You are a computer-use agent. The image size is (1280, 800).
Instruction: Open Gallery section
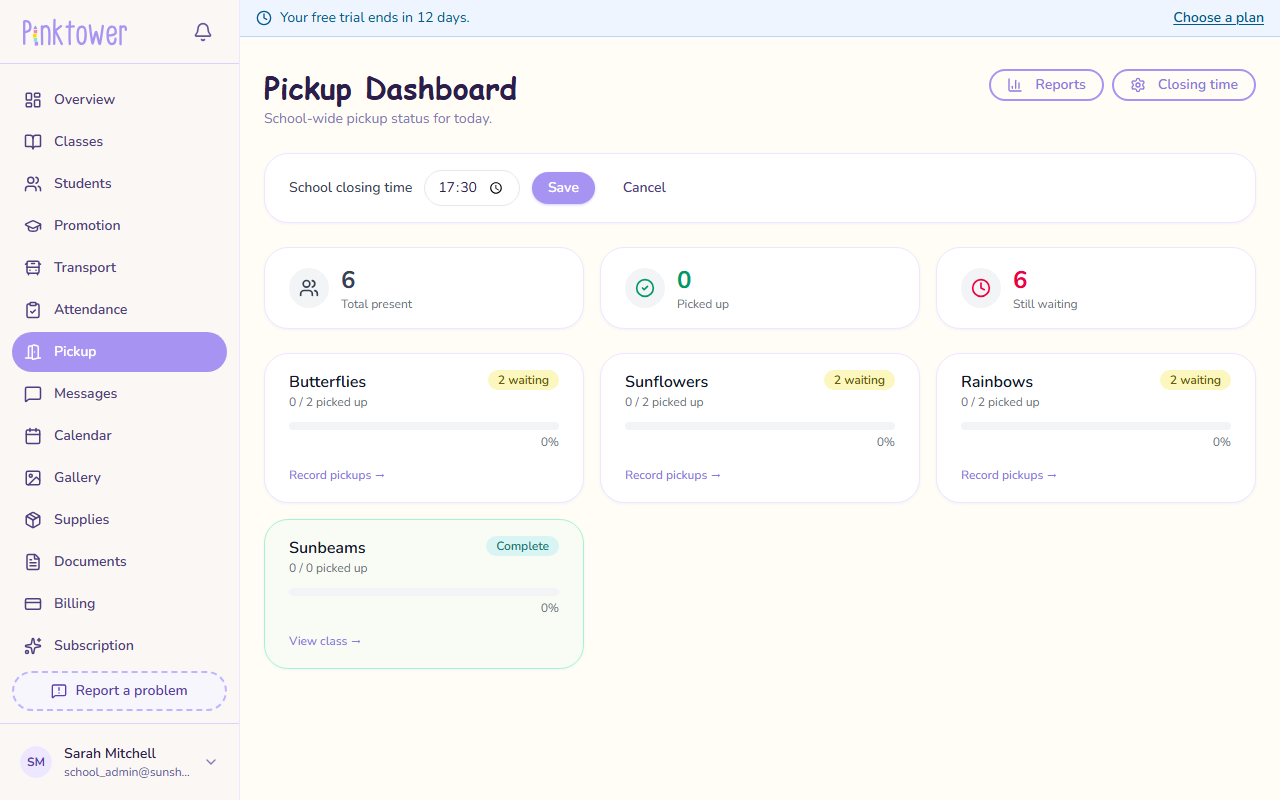pos(119,478)
